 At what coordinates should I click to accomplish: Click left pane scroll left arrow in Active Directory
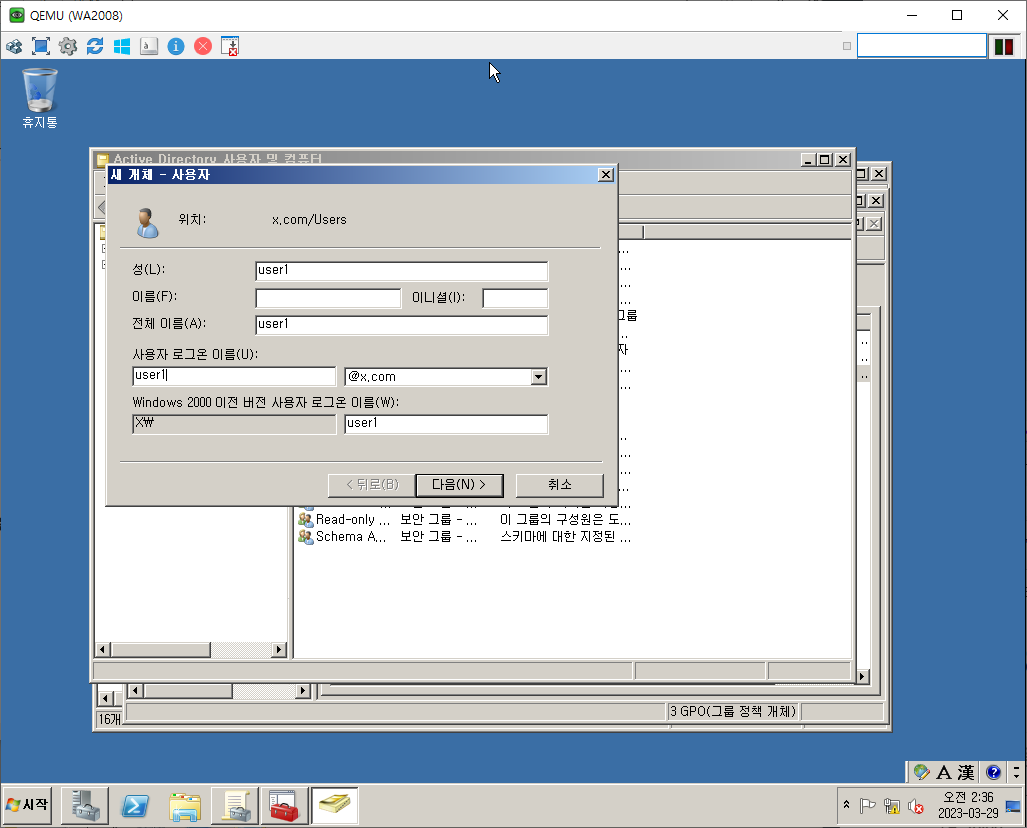click(x=102, y=650)
